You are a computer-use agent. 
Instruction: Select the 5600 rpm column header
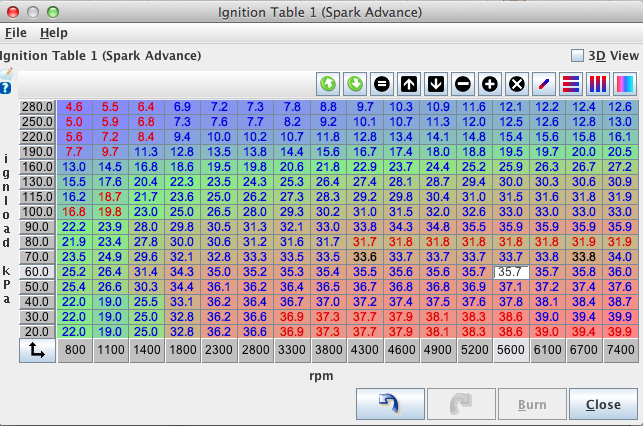coord(511,351)
